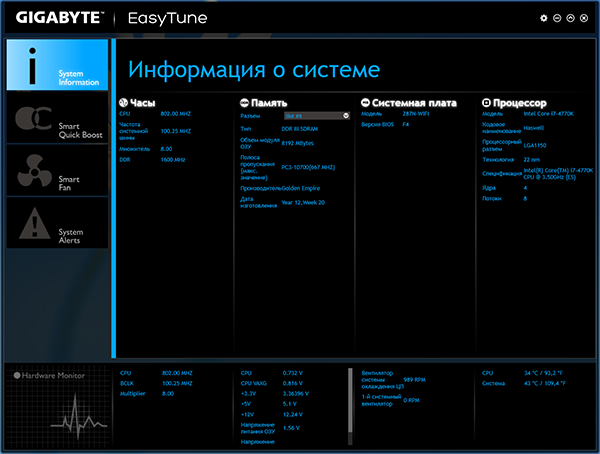Click the EasyTune title text
Image resolution: width=600 pixels, height=454 pixels.
(x=168, y=18)
